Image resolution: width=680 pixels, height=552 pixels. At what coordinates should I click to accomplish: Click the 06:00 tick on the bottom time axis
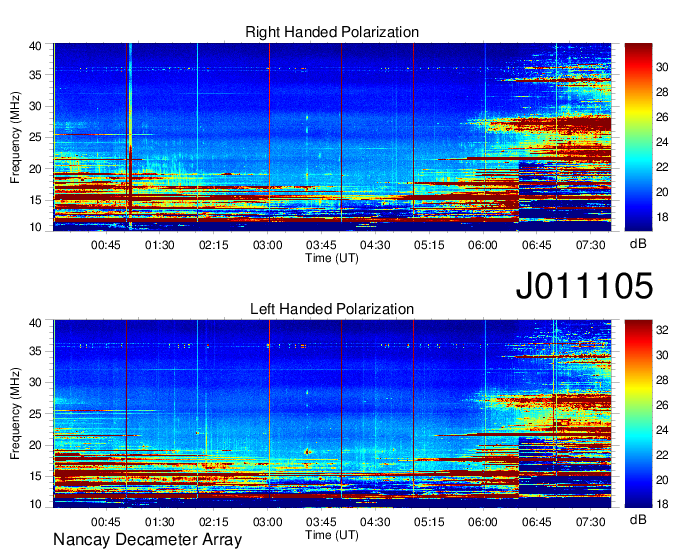[483, 522]
